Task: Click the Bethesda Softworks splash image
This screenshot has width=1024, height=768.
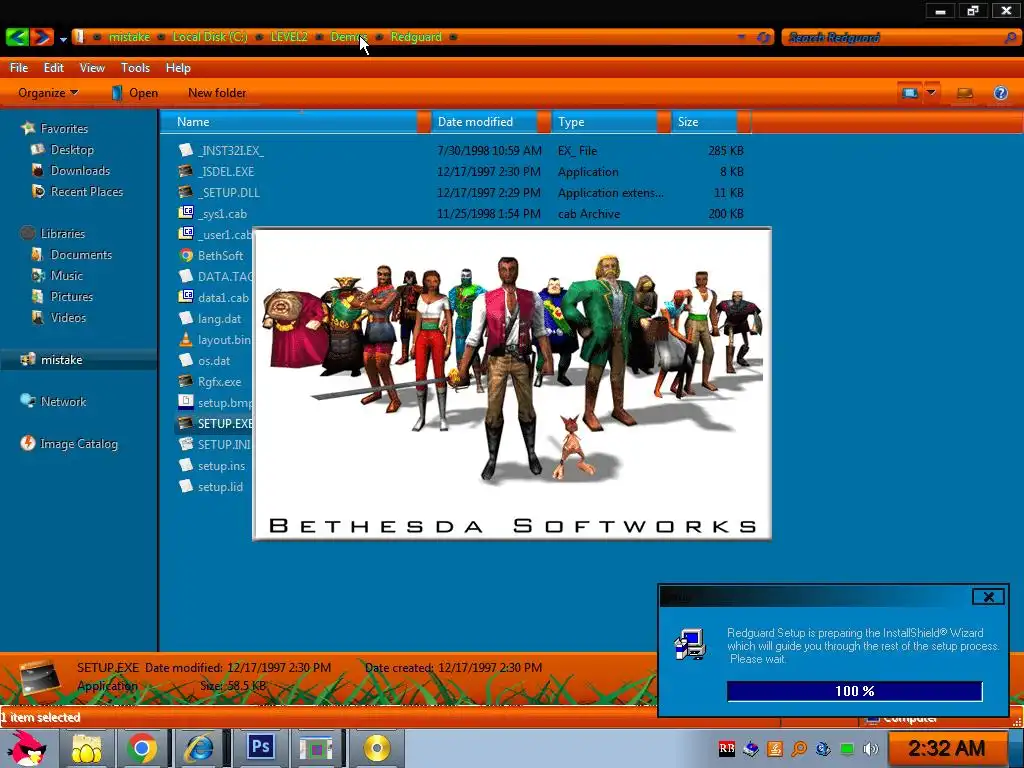Action: click(512, 384)
